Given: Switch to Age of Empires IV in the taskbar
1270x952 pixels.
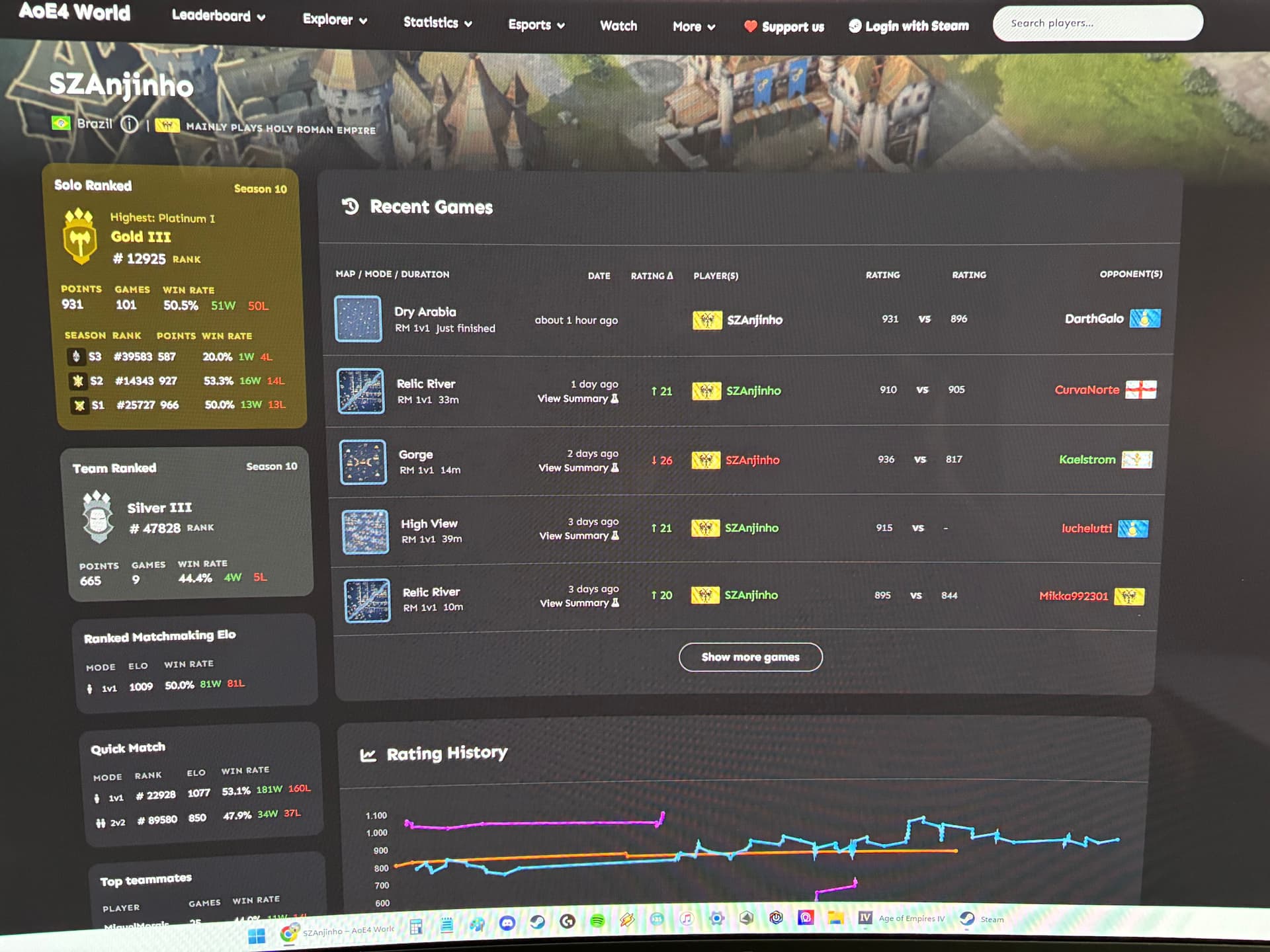Looking at the screenshot, I should pyautogui.click(x=902, y=918).
